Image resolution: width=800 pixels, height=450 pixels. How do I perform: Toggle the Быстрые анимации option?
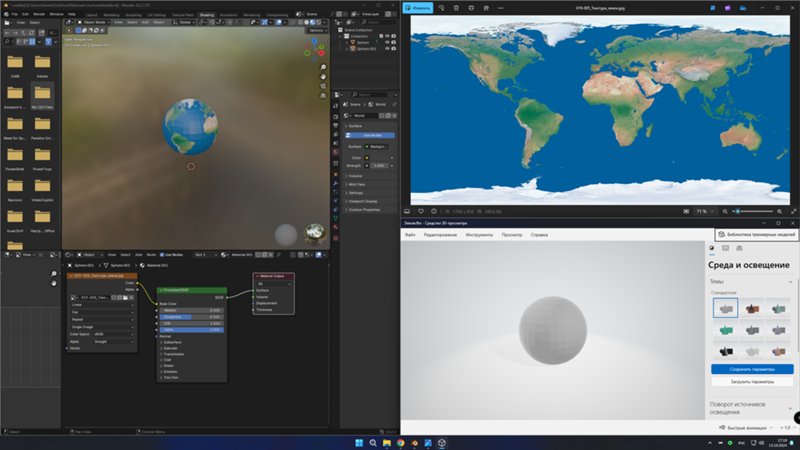[x=748, y=427]
